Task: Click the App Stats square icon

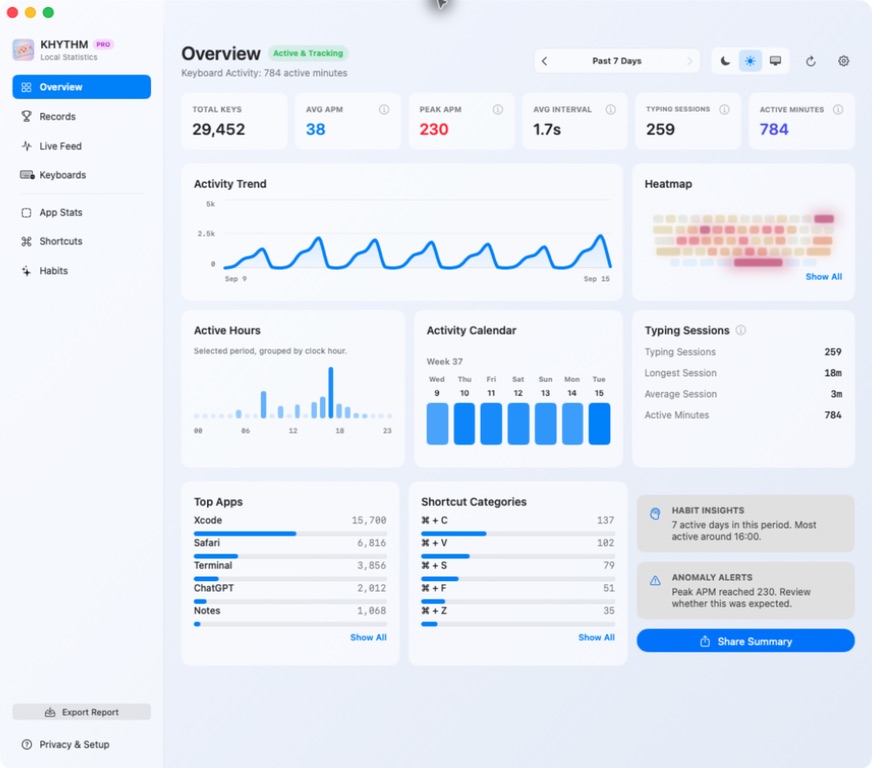Action: coord(26,212)
